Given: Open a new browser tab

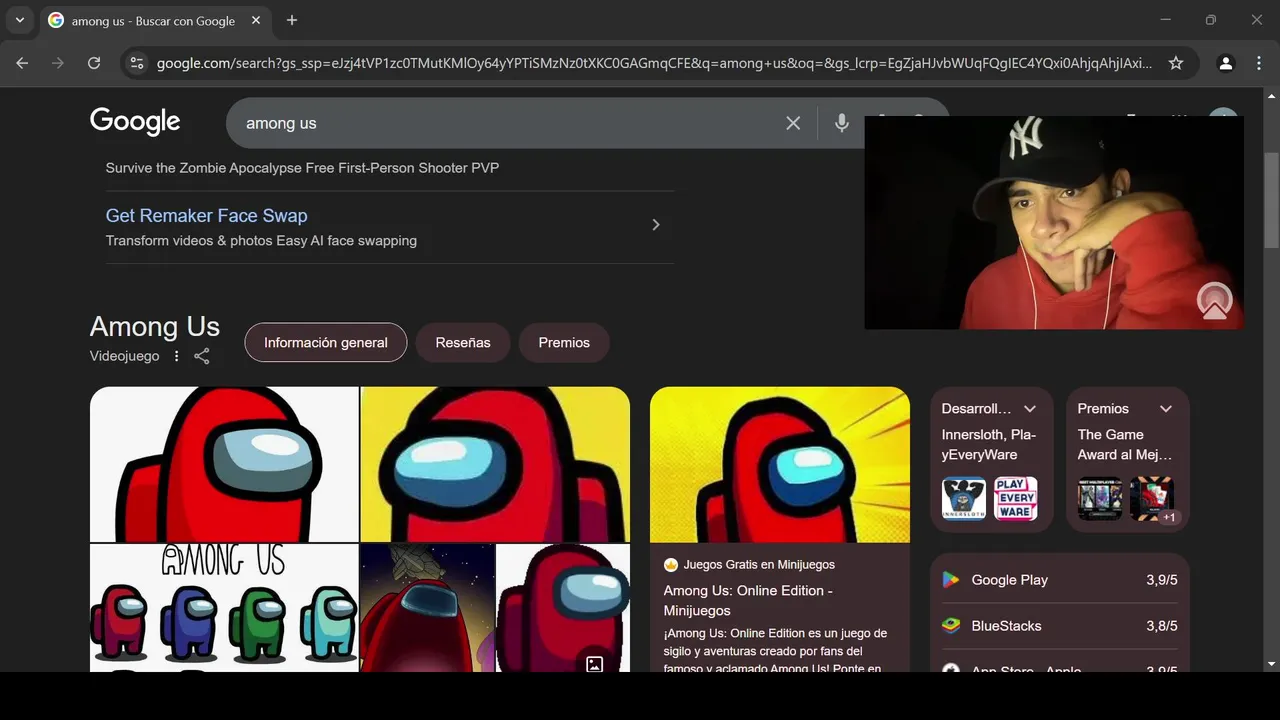Looking at the screenshot, I should pyautogui.click(x=291, y=20).
